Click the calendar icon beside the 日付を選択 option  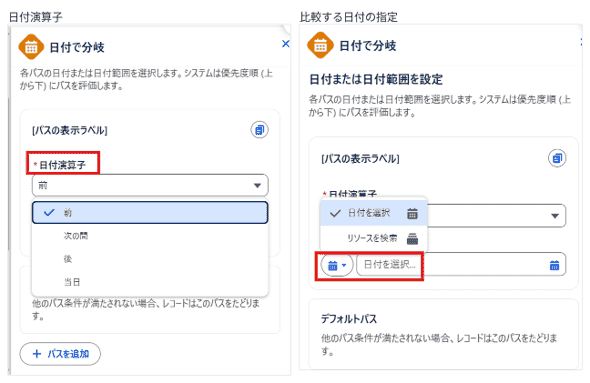tap(412, 213)
